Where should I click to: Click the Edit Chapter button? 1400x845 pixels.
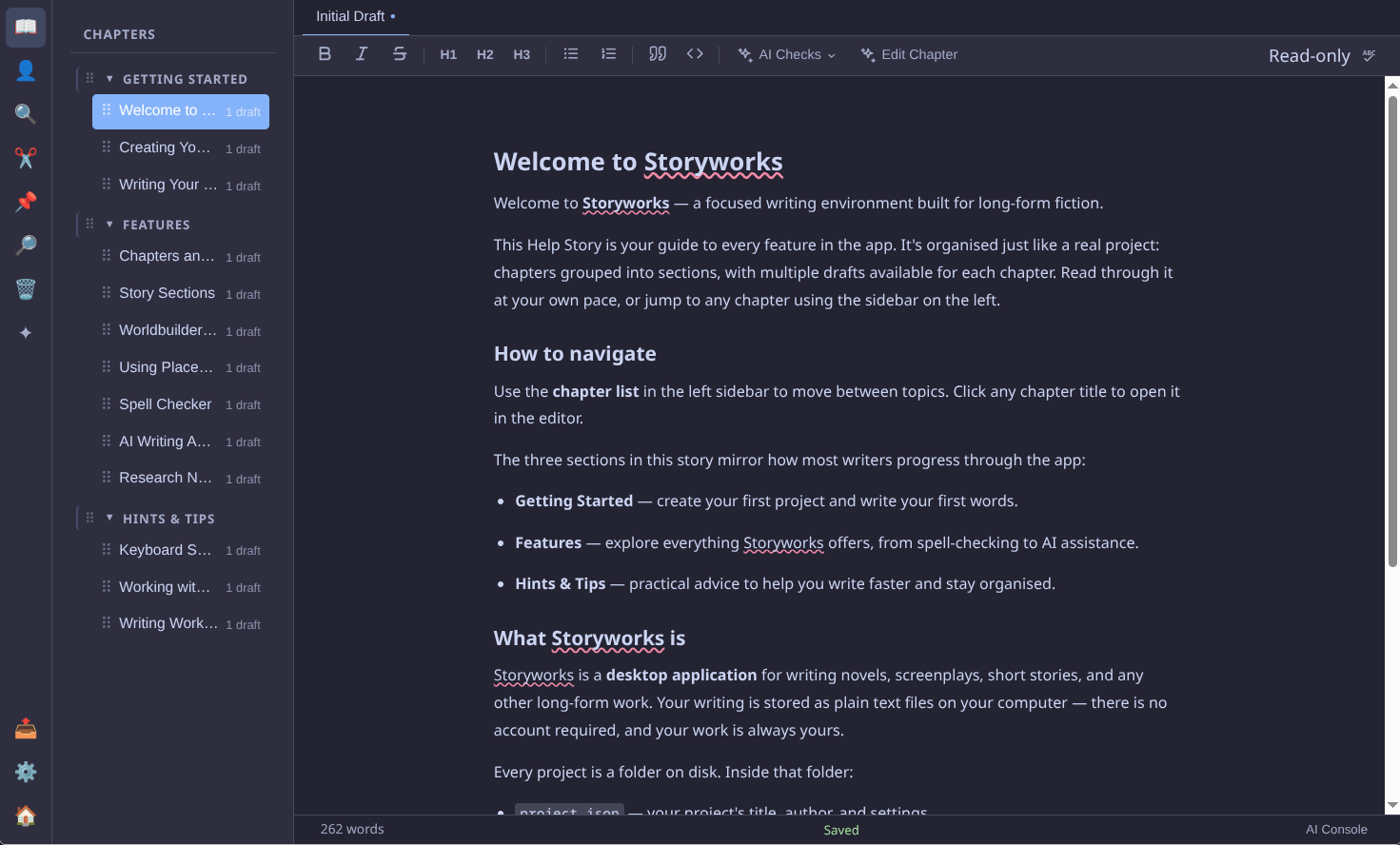(x=910, y=54)
